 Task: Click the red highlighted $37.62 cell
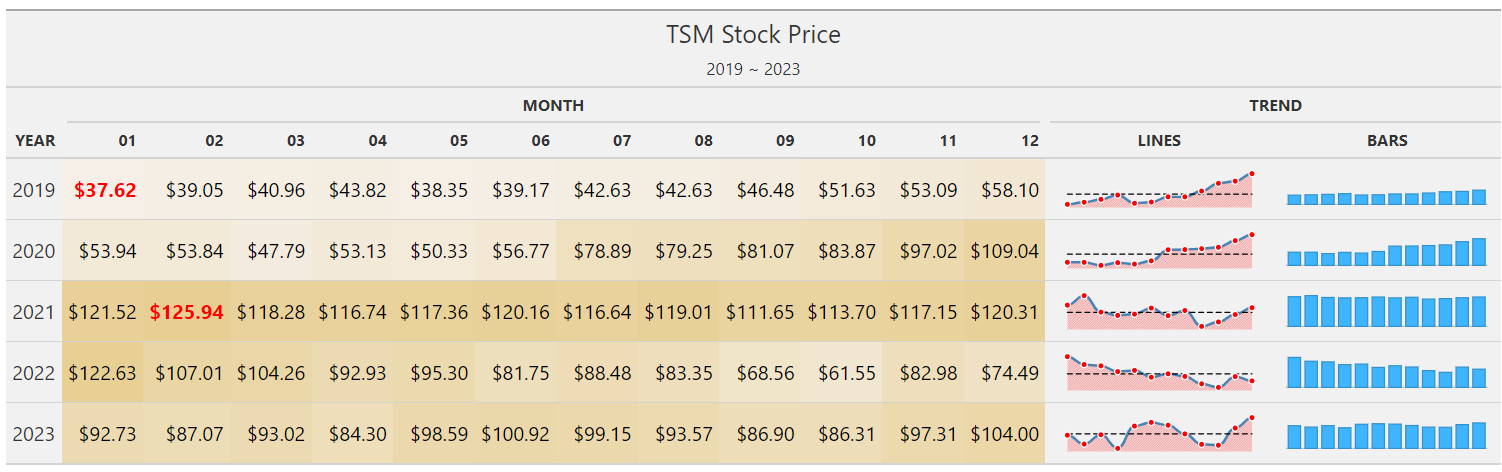(x=105, y=190)
